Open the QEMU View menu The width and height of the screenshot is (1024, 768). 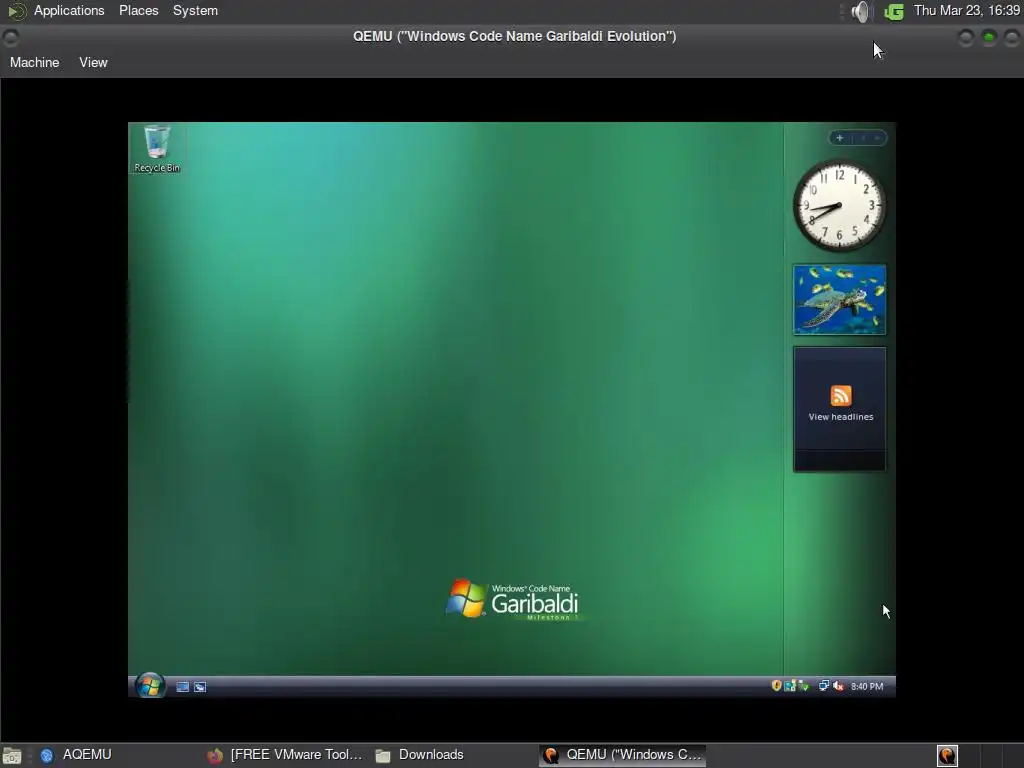pyautogui.click(x=93, y=63)
